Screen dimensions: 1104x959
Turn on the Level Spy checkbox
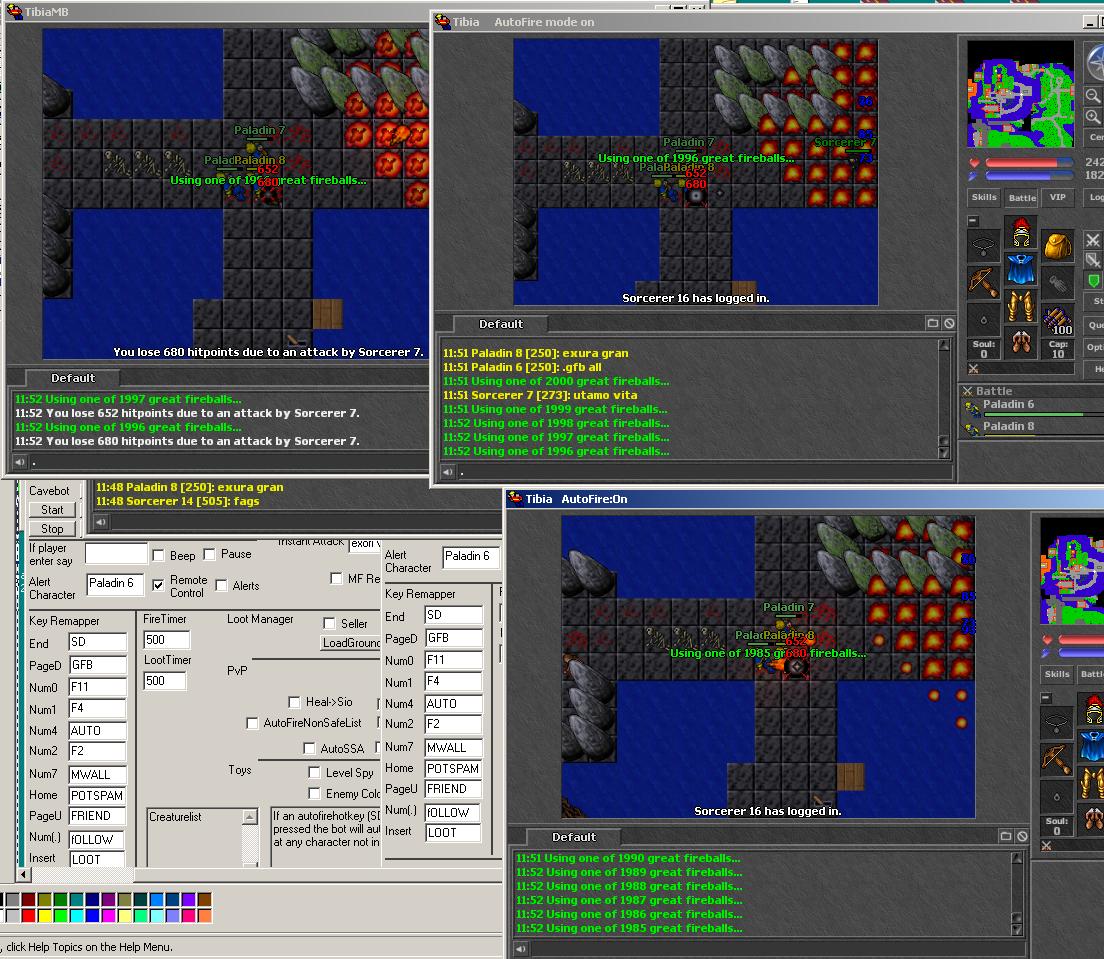pyautogui.click(x=314, y=772)
